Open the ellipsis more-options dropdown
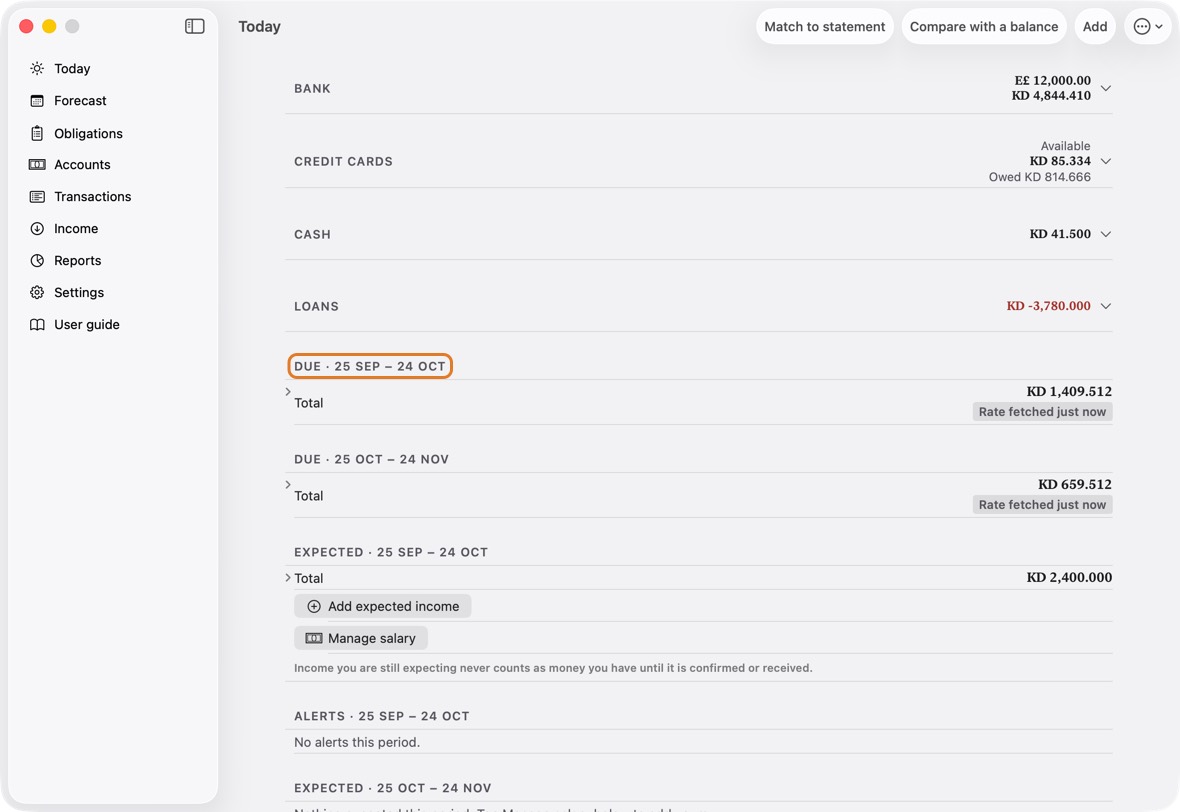This screenshot has height=812, width=1180. click(x=1148, y=26)
